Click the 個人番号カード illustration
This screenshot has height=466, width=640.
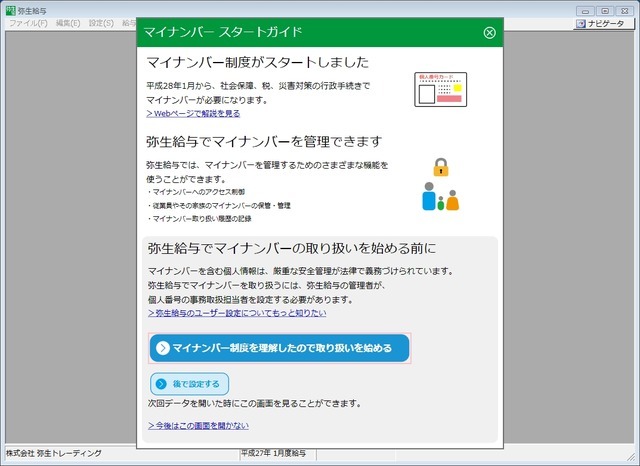click(440, 89)
